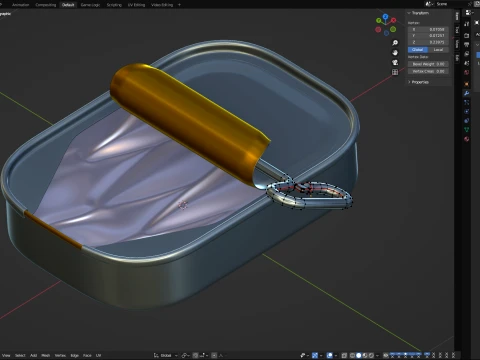Switch perspective/orthographic with the grid gizmo
480x360 pixels.
395,72
